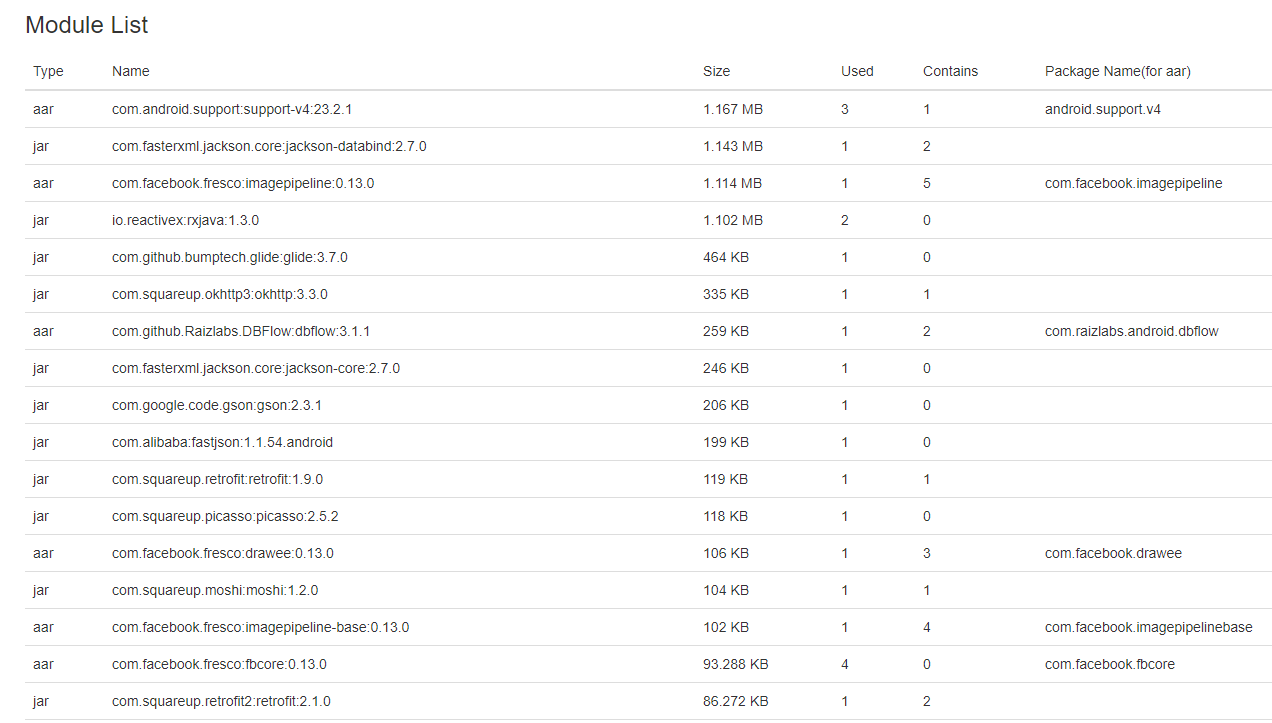The image size is (1272, 723).
Task: Click the 246 KB size value
Action: coord(726,368)
